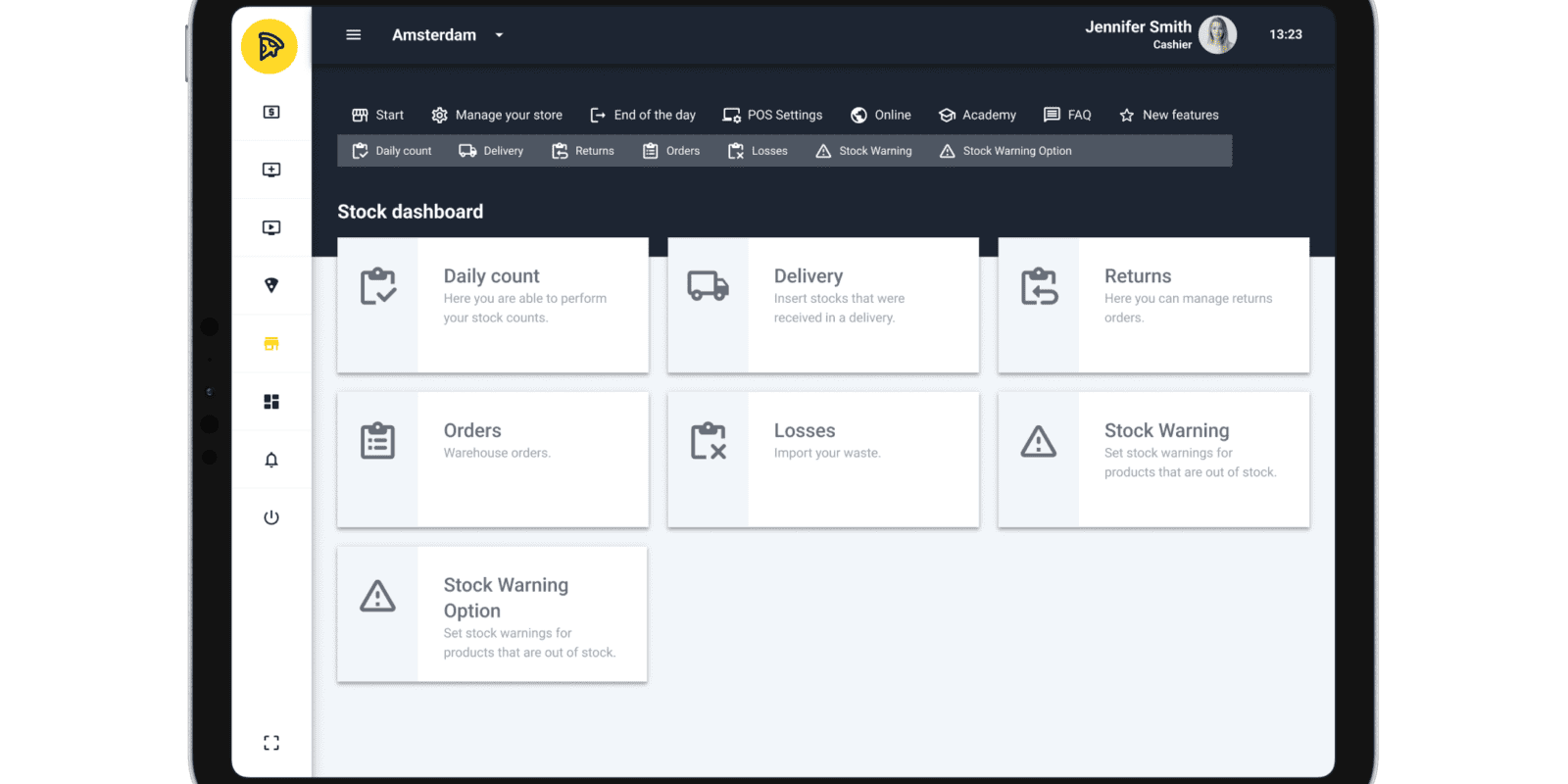Click the yellow store icon in the sidebar
Screen dimensions: 1568x784
(x=271, y=344)
